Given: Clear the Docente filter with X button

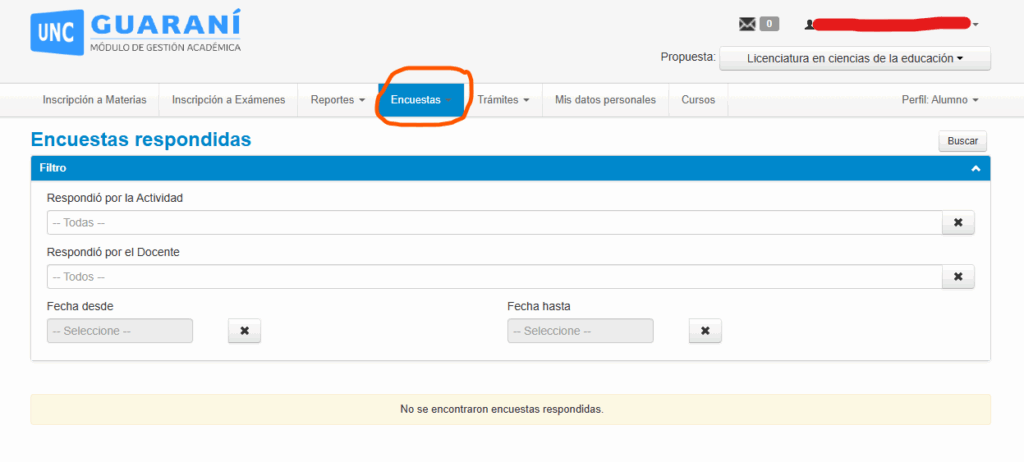Looking at the screenshot, I should point(957,277).
